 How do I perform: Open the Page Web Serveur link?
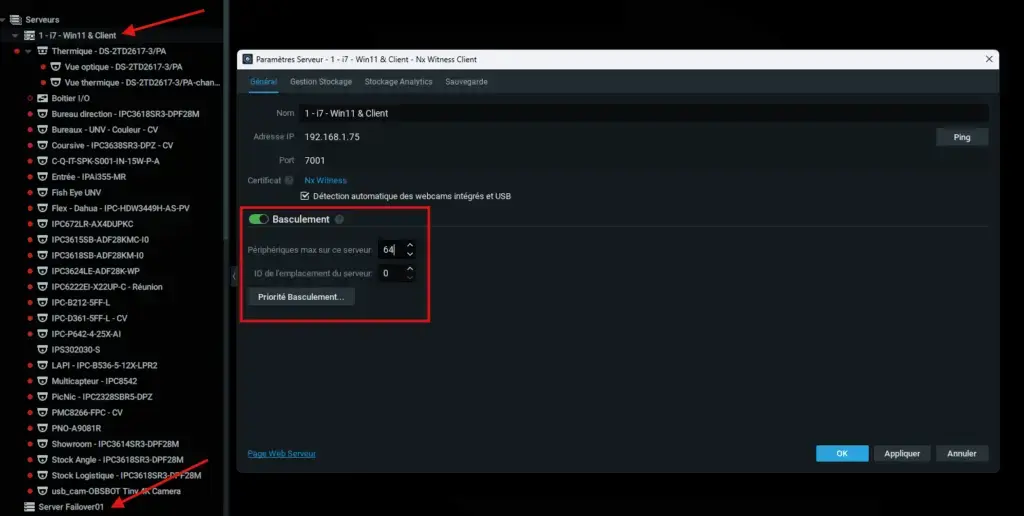pos(281,453)
